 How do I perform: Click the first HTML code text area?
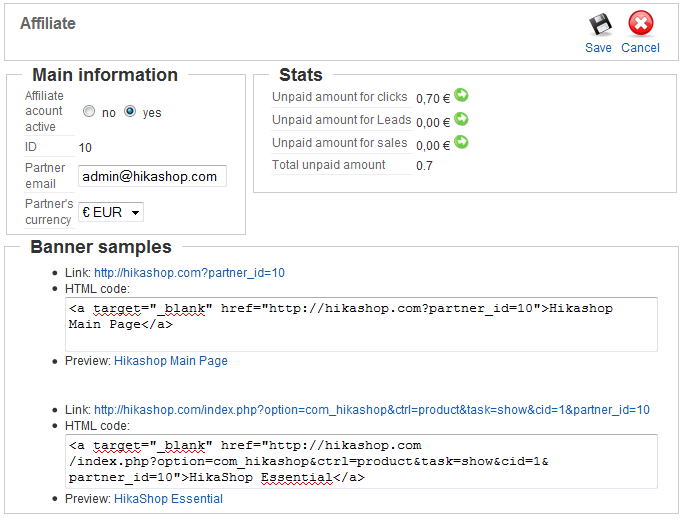click(x=361, y=324)
